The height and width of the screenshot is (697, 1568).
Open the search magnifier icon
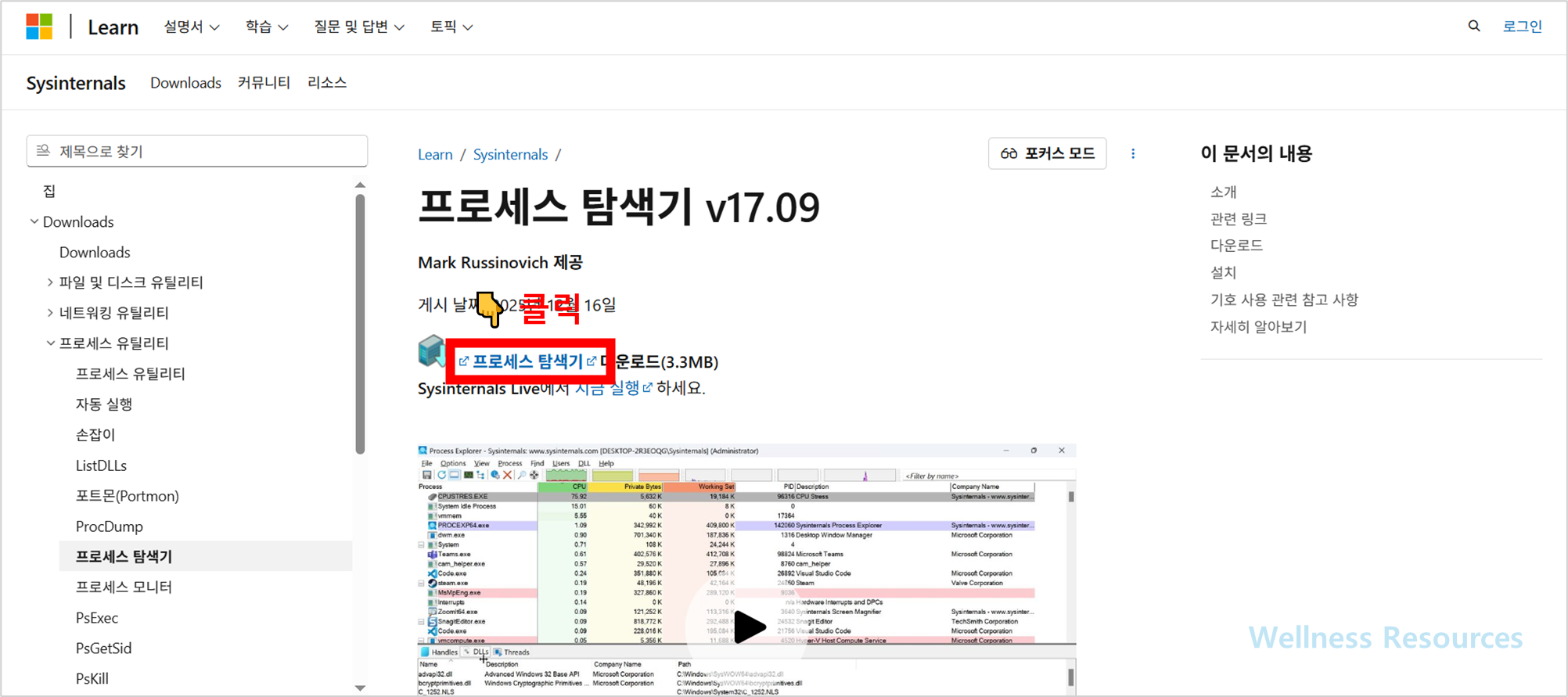click(1474, 27)
